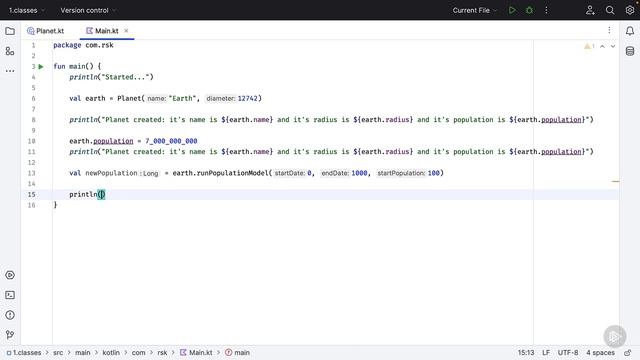The width and height of the screenshot is (640, 360).
Task: Click the Main.kt breadcrumb
Action: pos(196,353)
